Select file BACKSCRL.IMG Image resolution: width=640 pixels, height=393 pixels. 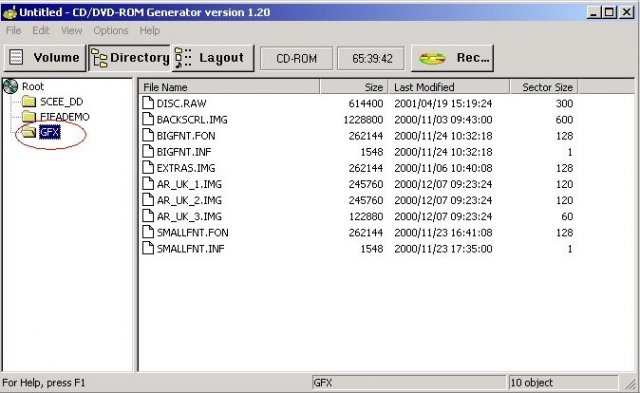tap(192, 120)
